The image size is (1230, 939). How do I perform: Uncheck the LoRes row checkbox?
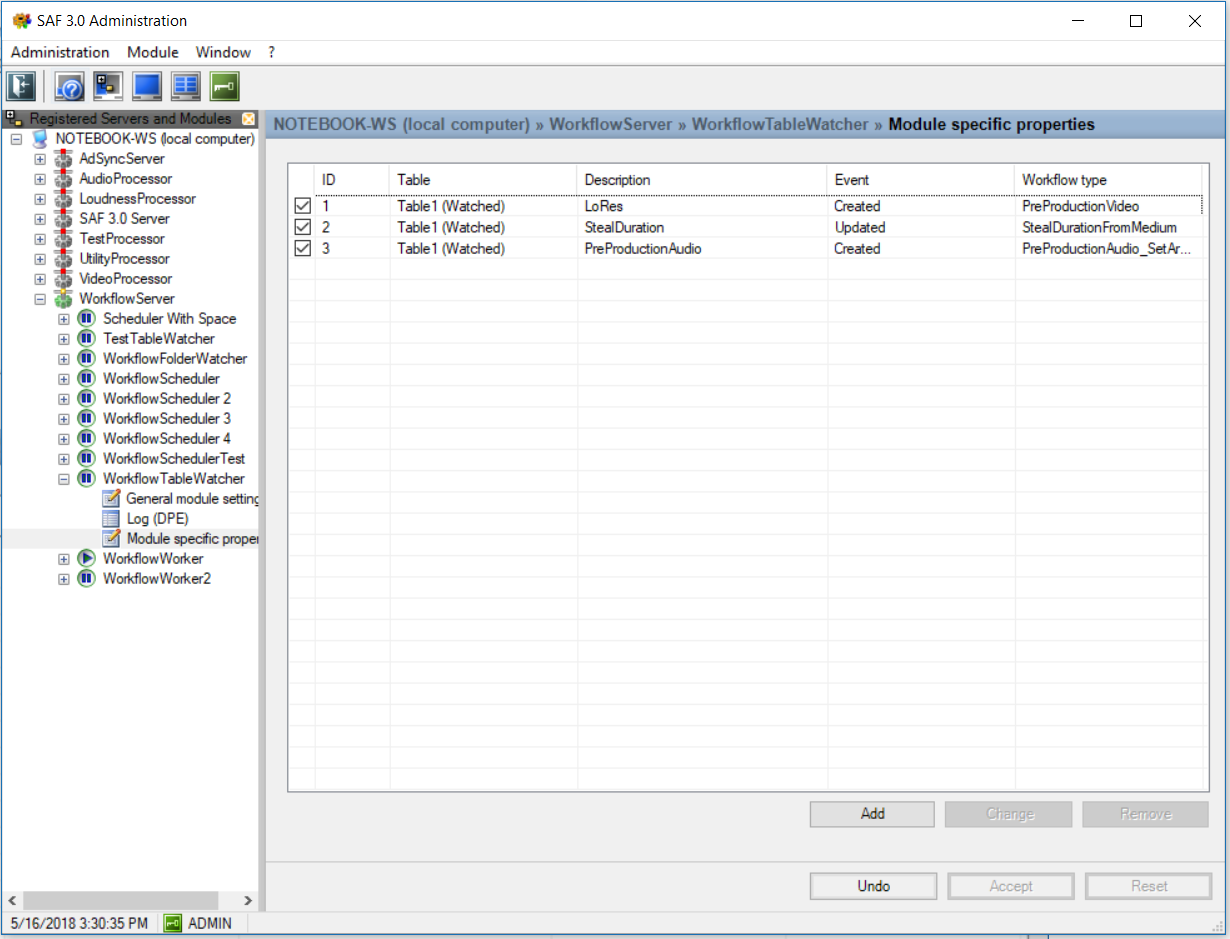303,206
